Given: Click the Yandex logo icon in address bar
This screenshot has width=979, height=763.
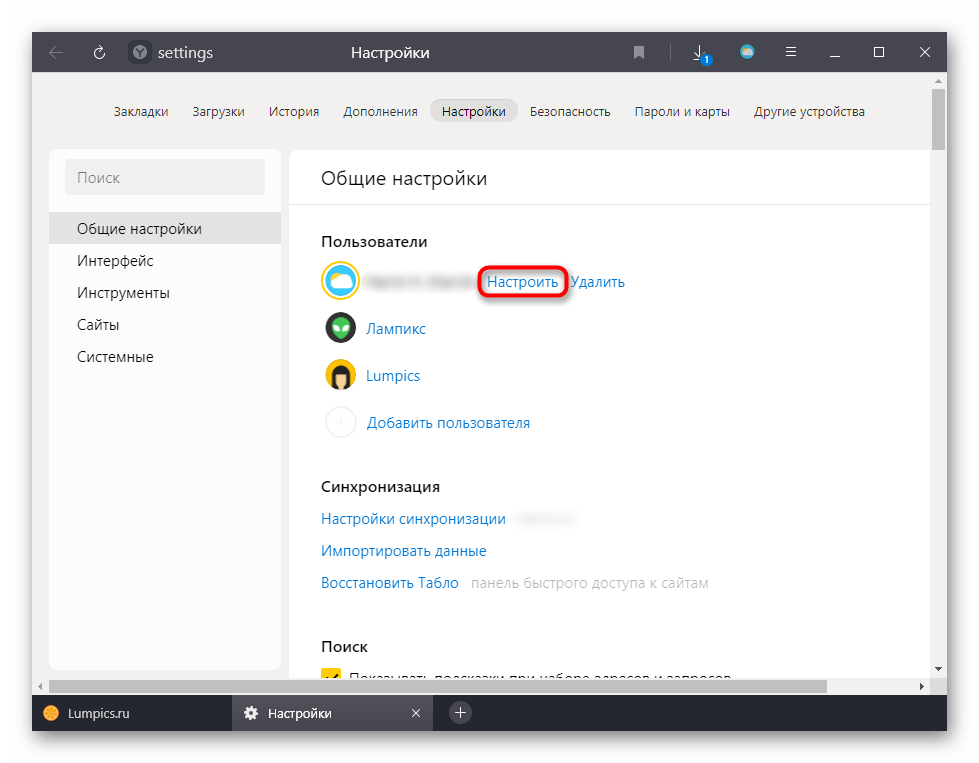Looking at the screenshot, I should pyautogui.click(x=140, y=53).
